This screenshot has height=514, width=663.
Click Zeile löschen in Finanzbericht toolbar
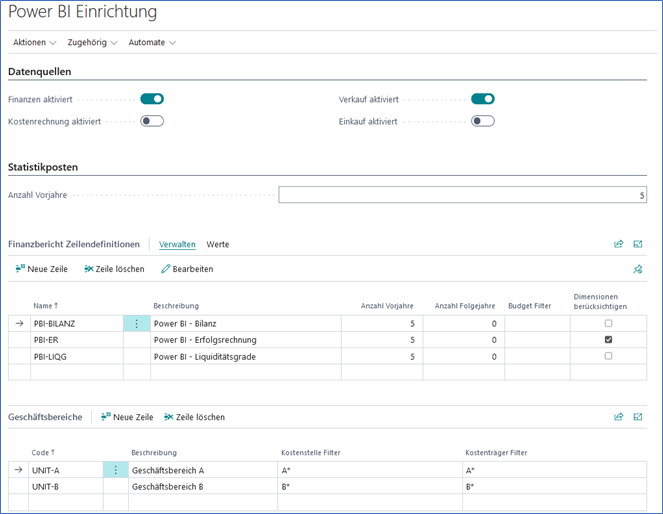pyautogui.click(x=114, y=269)
